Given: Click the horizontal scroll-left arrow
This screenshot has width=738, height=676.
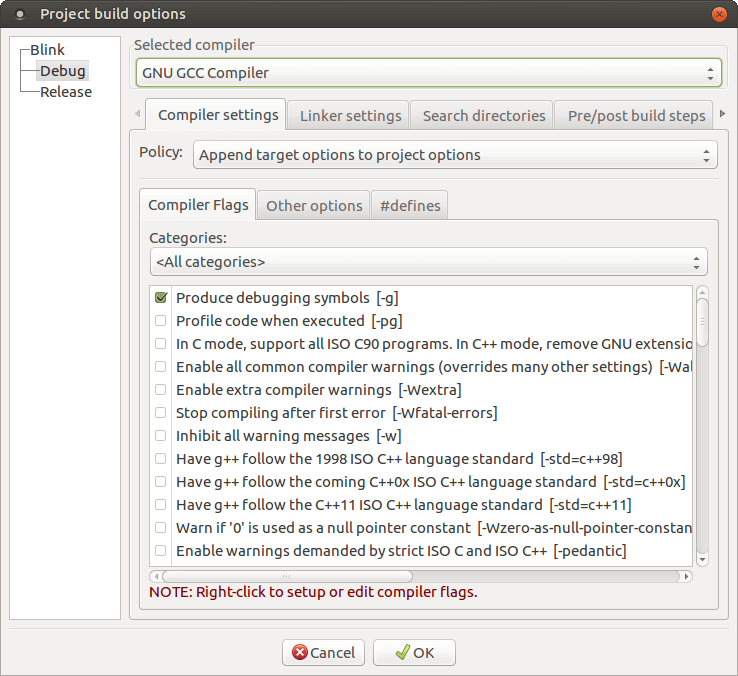Looking at the screenshot, I should tap(156, 576).
